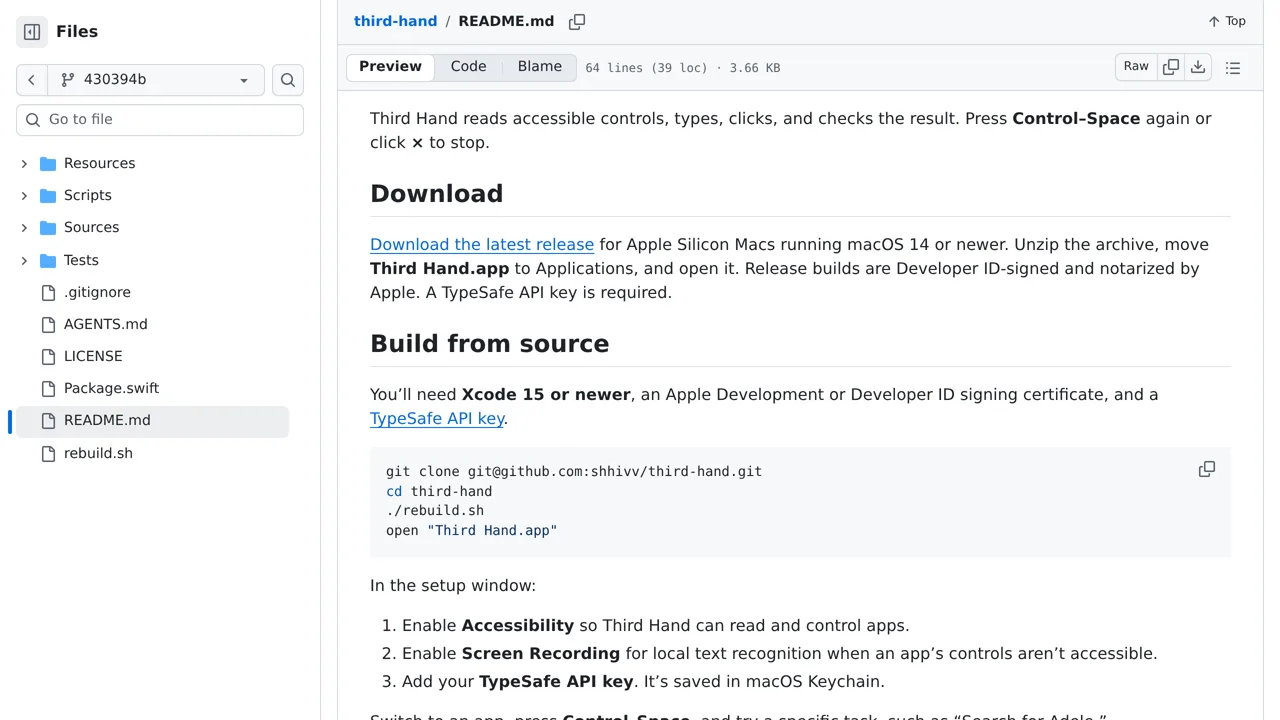Click the Resources folder icon

click(48, 164)
